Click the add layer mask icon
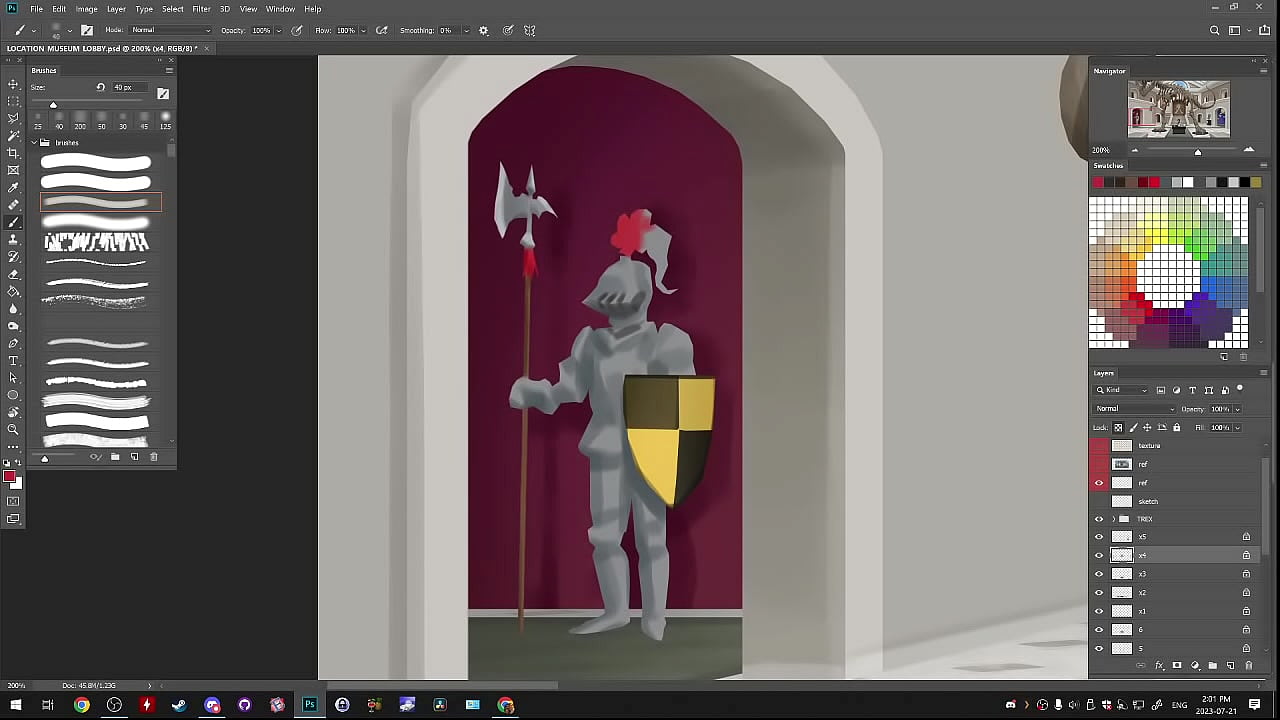 (1177, 666)
